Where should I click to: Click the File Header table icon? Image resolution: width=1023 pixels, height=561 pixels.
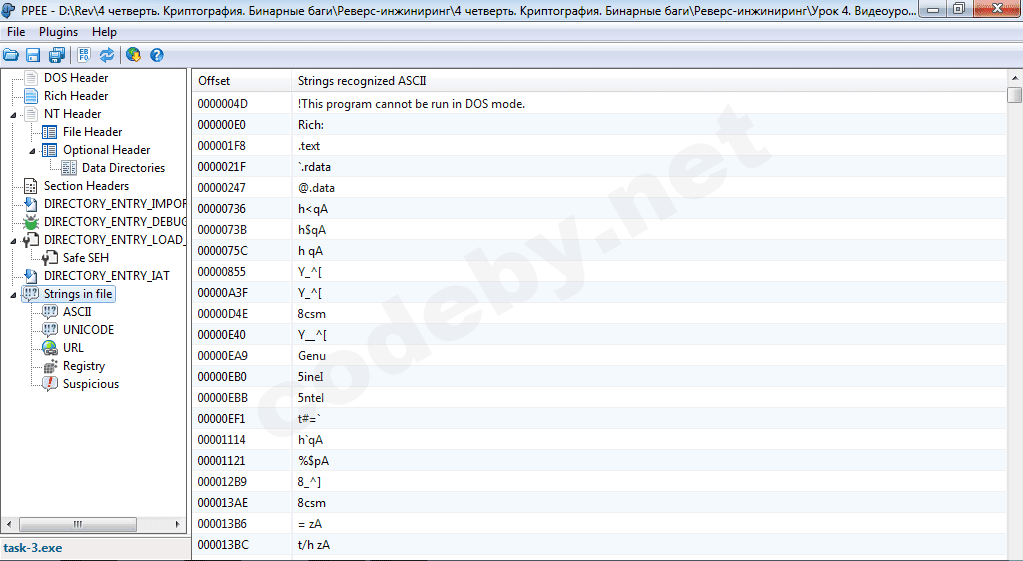pos(50,132)
